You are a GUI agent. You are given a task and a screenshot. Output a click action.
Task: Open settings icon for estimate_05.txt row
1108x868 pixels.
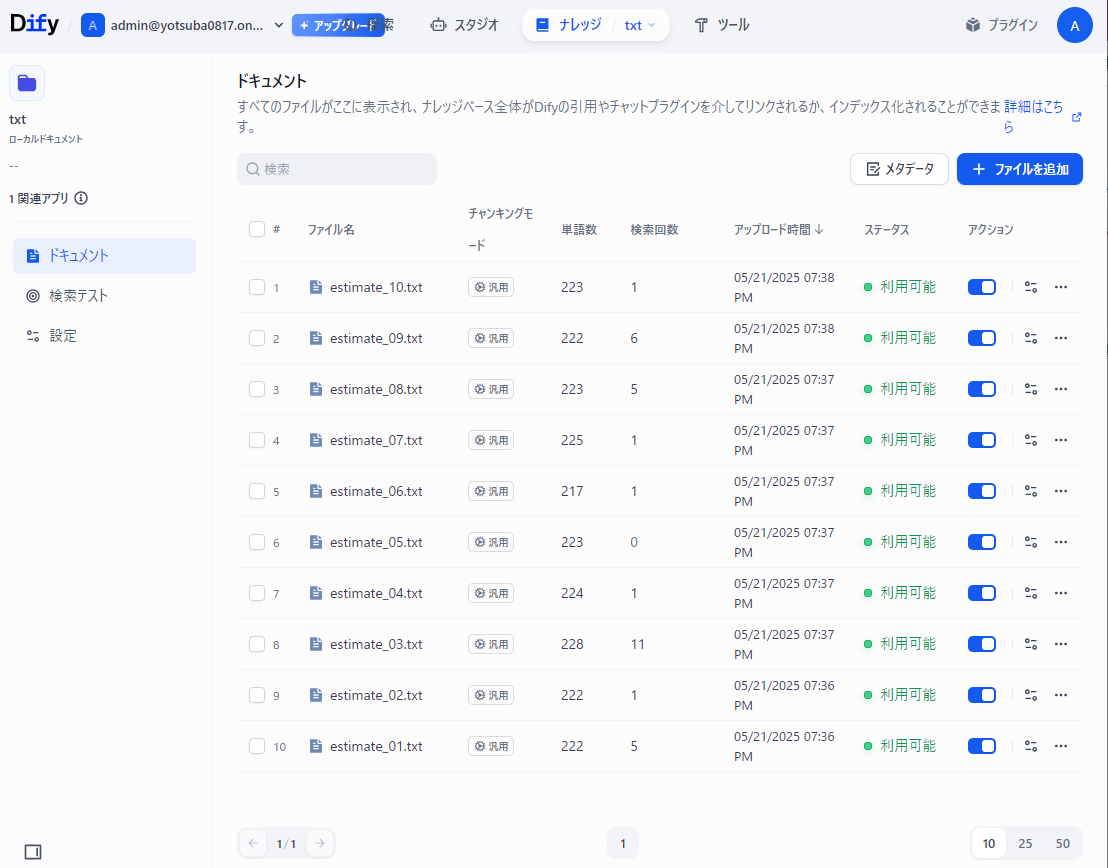(x=1031, y=542)
